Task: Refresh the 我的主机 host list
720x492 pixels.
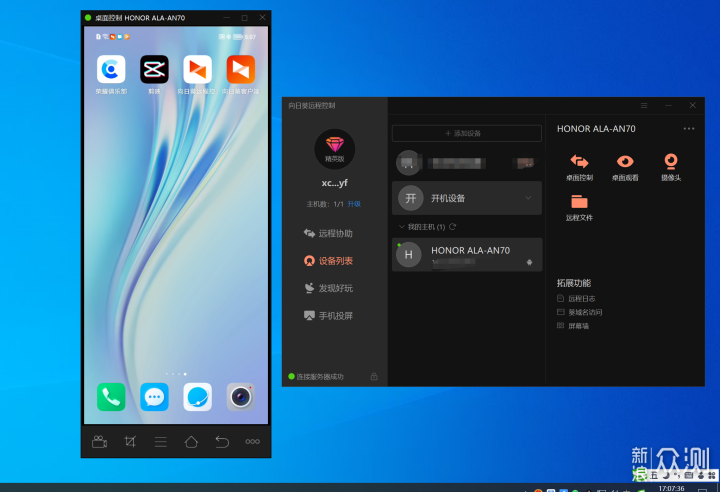Action: 453,226
